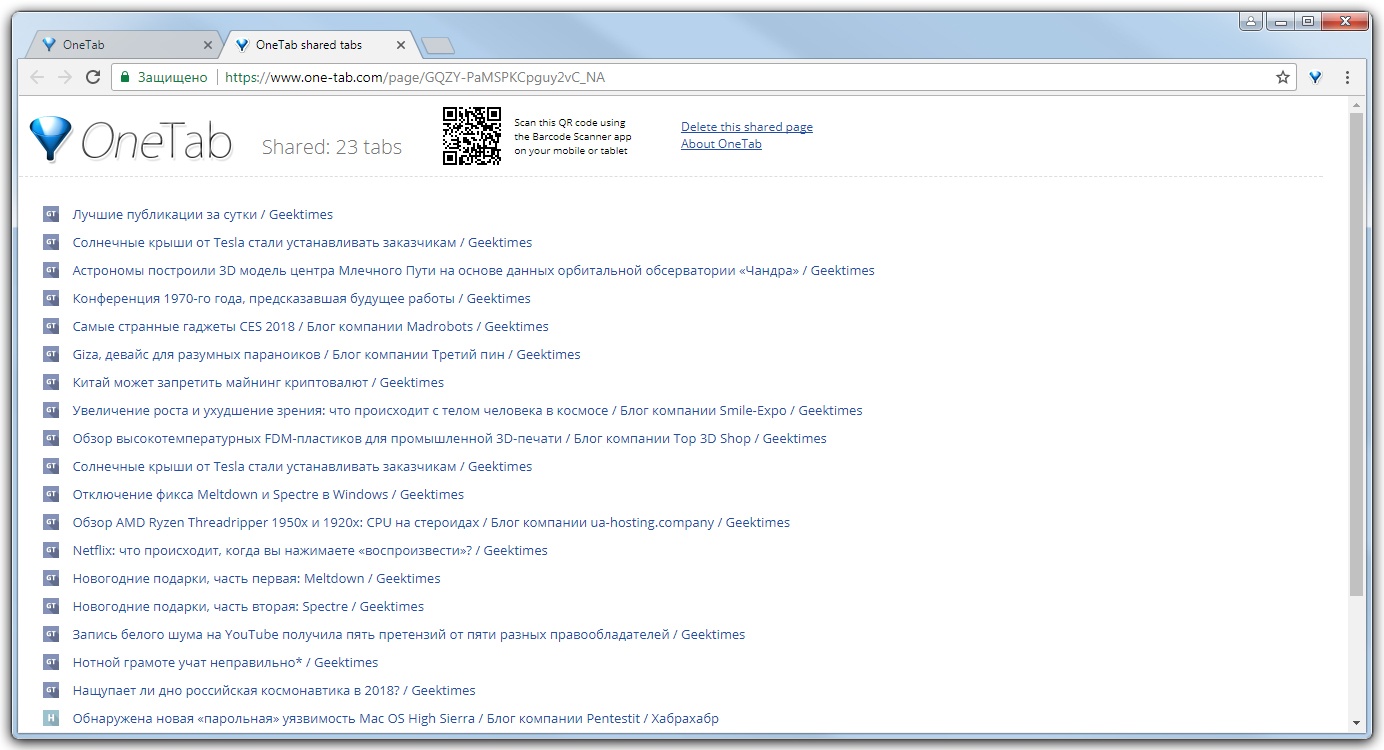Open 'Лучшие публикации за сутки / Geektimes'
This screenshot has height=750, width=1384.
(x=203, y=214)
